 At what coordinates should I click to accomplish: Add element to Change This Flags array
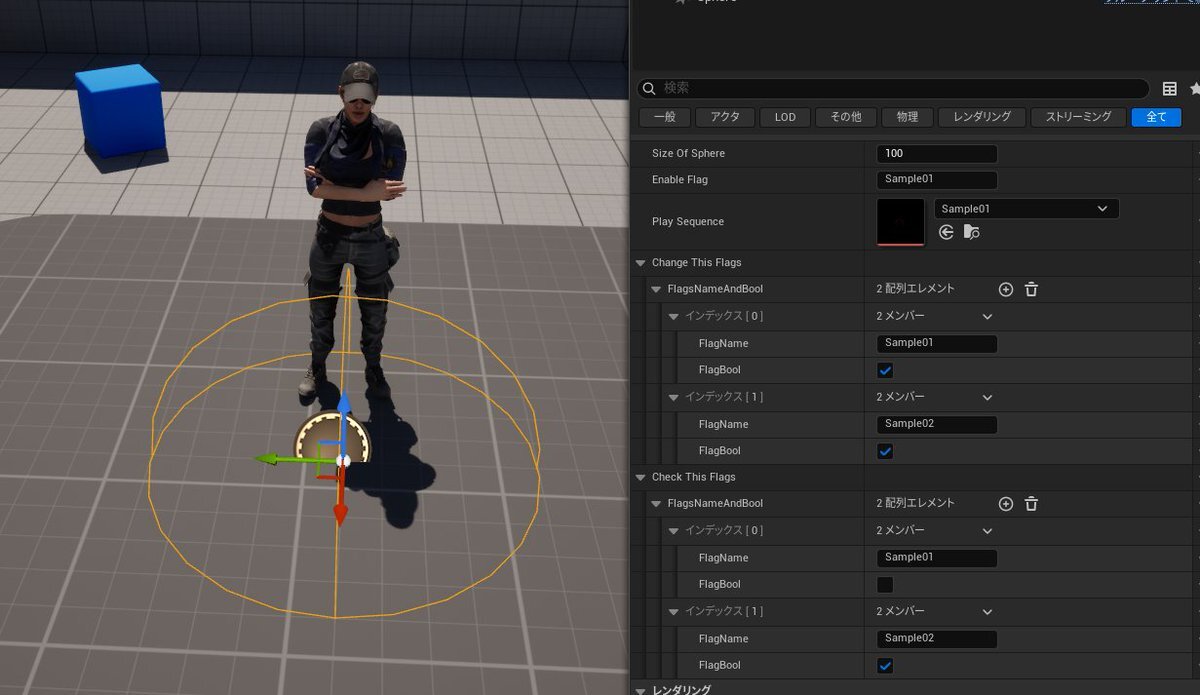(x=1006, y=289)
